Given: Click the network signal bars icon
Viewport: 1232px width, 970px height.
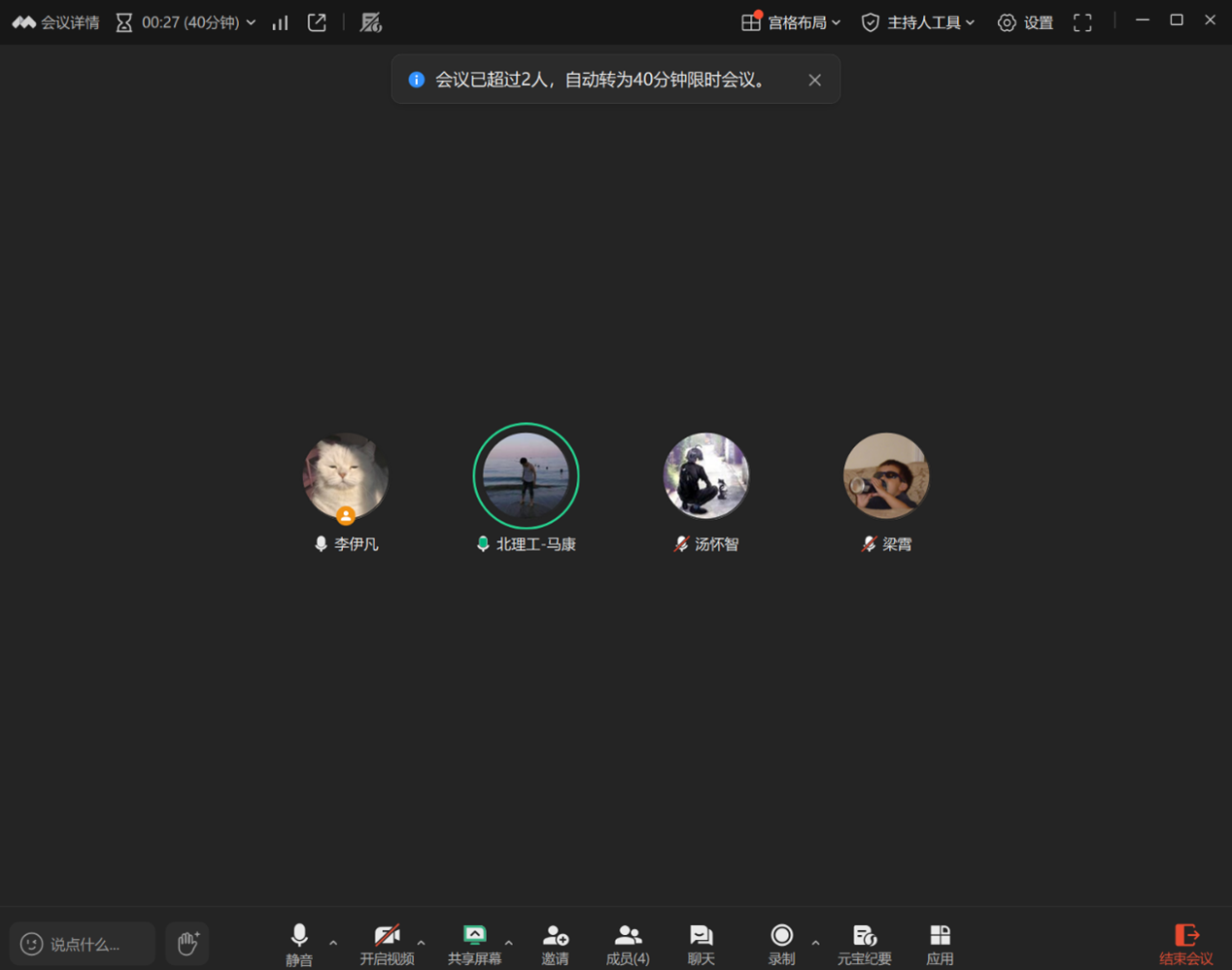Looking at the screenshot, I should (x=280, y=22).
